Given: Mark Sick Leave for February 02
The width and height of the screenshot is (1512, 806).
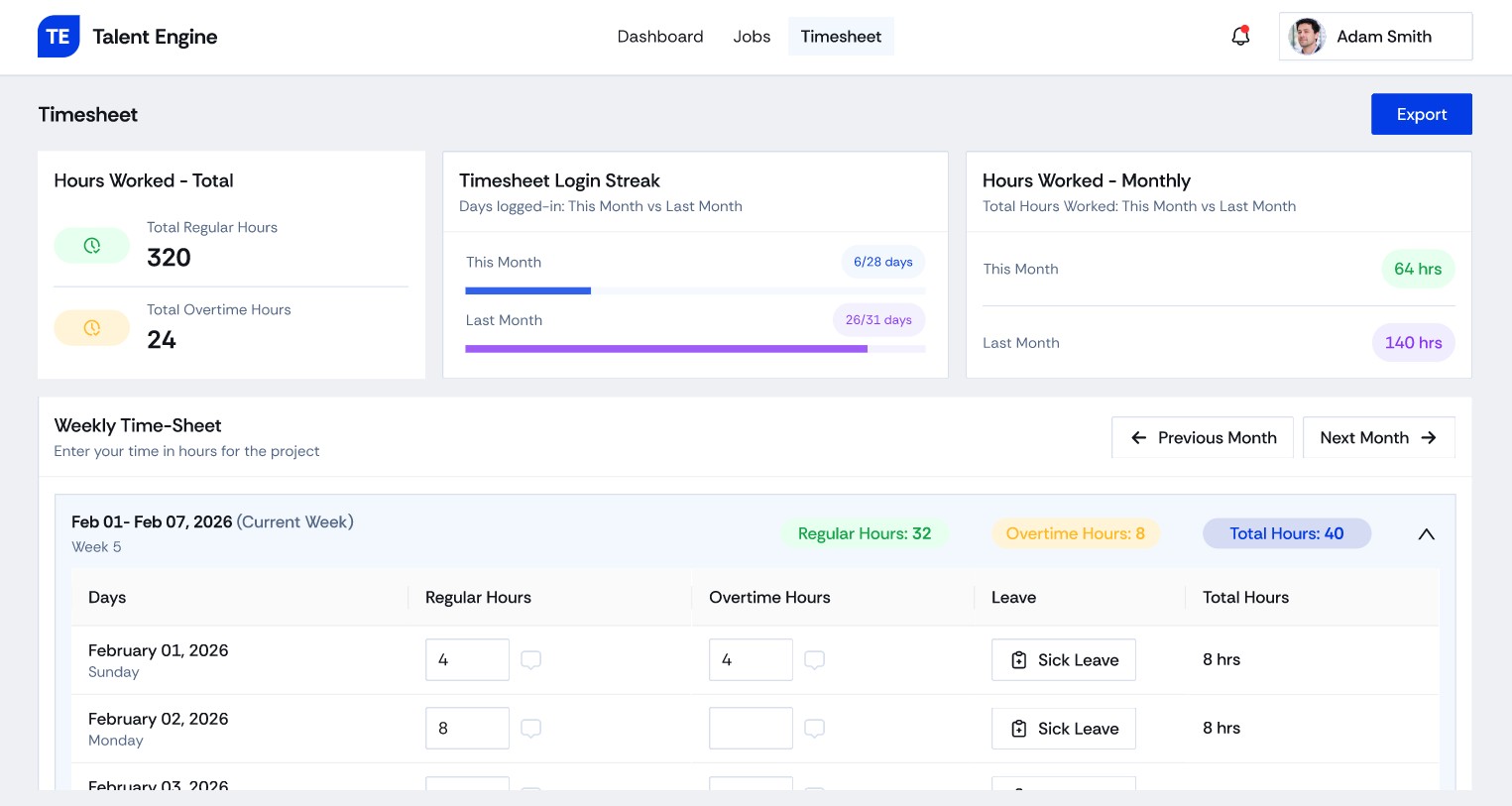Looking at the screenshot, I should tap(1064, 728).
